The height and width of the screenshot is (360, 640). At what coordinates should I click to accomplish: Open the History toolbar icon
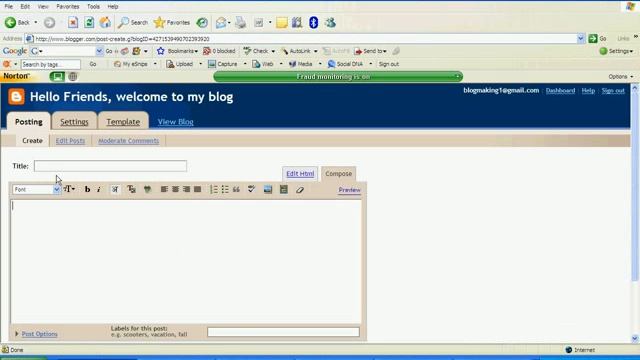click(x=202, y=22)
